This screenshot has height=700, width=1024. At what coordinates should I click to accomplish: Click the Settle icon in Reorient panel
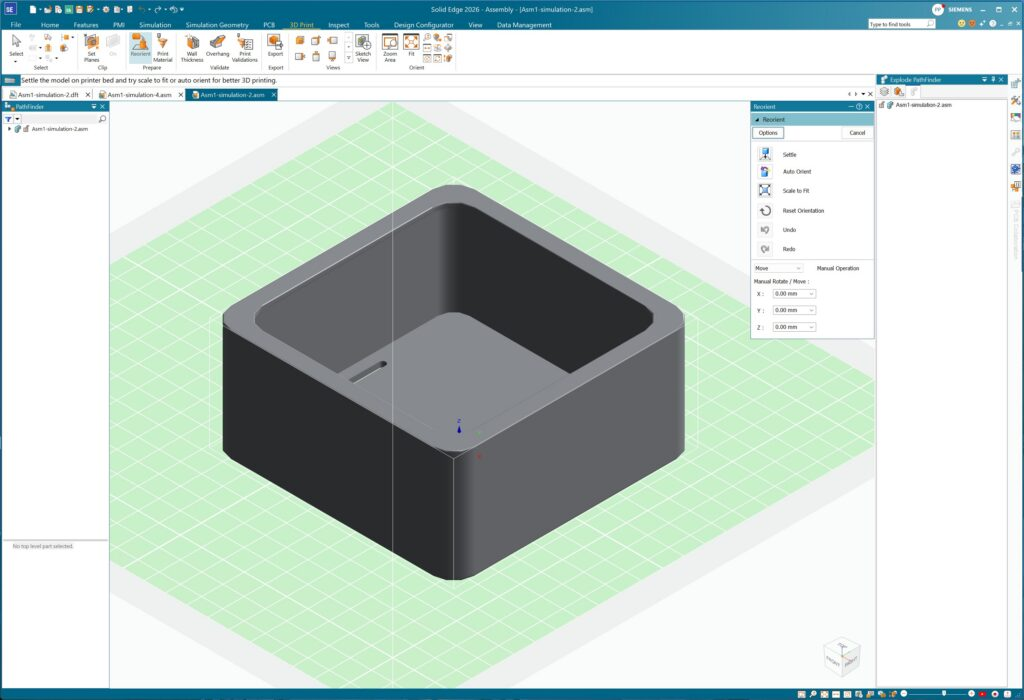[765, 154]
